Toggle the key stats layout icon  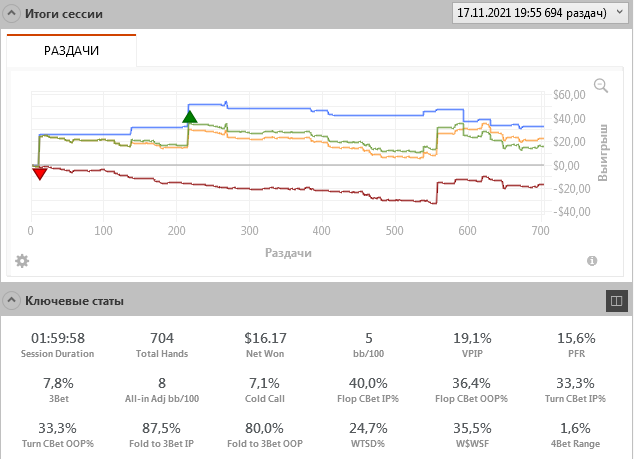(x=616, y=300)
